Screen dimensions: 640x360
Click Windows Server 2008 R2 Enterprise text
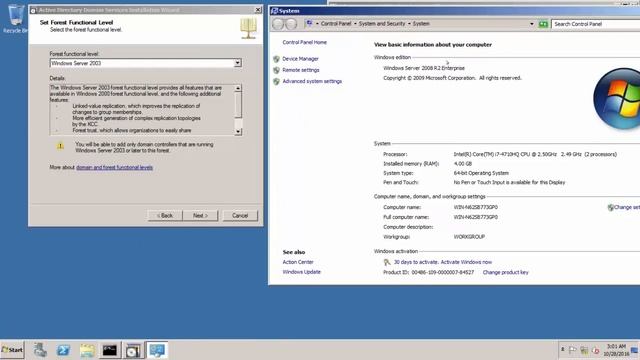pos(424,68)
